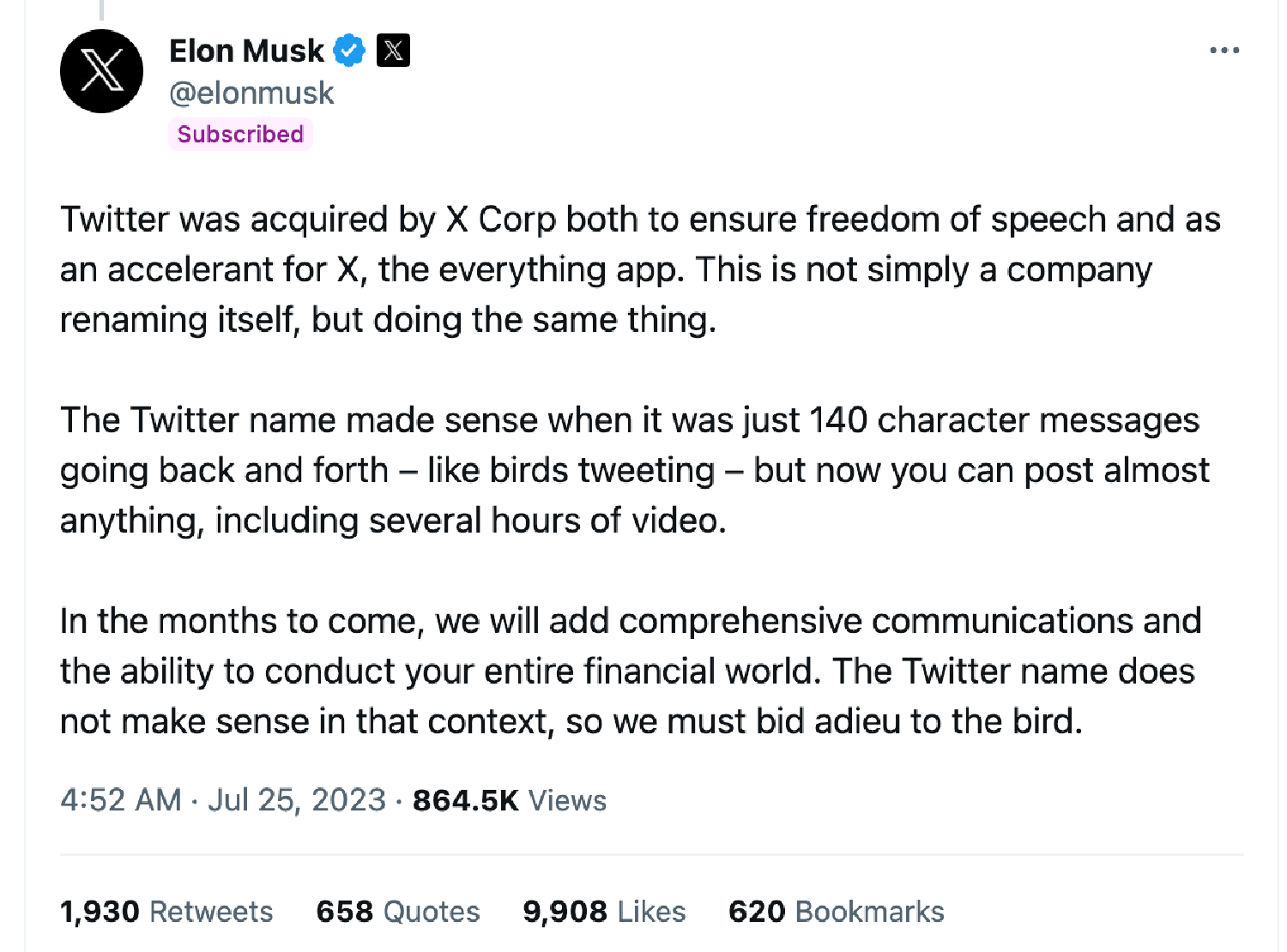Click the 4:52 AM Jul 25, 2023 timestamp
Viewport: 1287px width, 952px height.
click(x=223, y=800)
